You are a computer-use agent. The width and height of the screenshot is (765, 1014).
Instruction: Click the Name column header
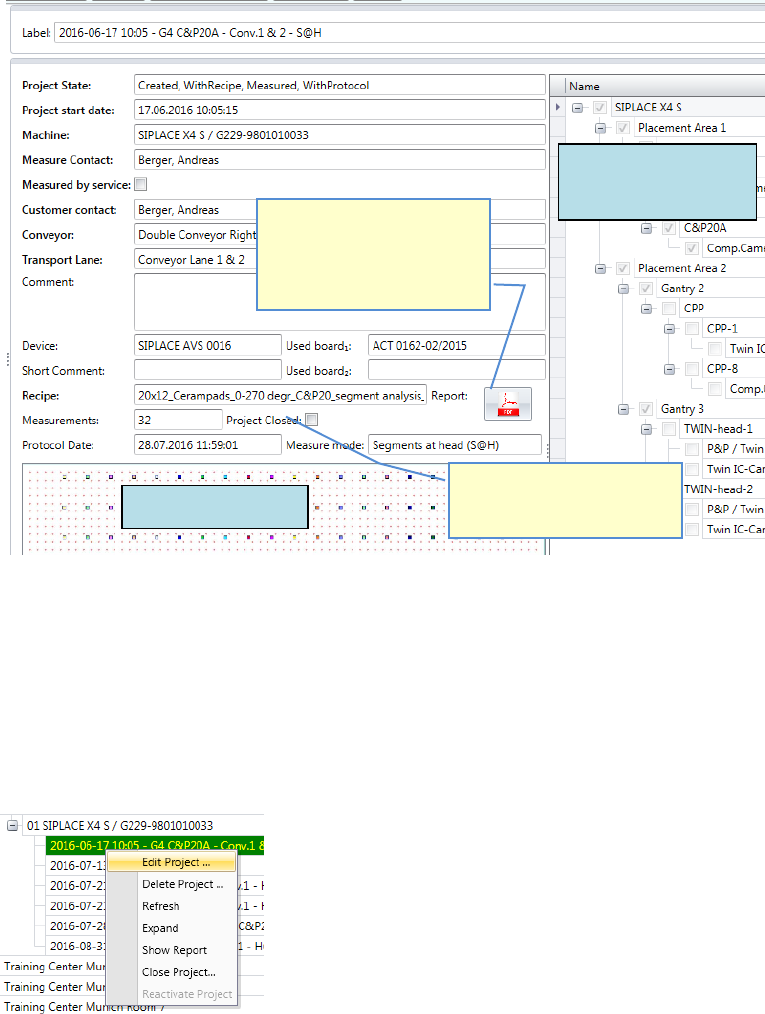coord(664,86)
